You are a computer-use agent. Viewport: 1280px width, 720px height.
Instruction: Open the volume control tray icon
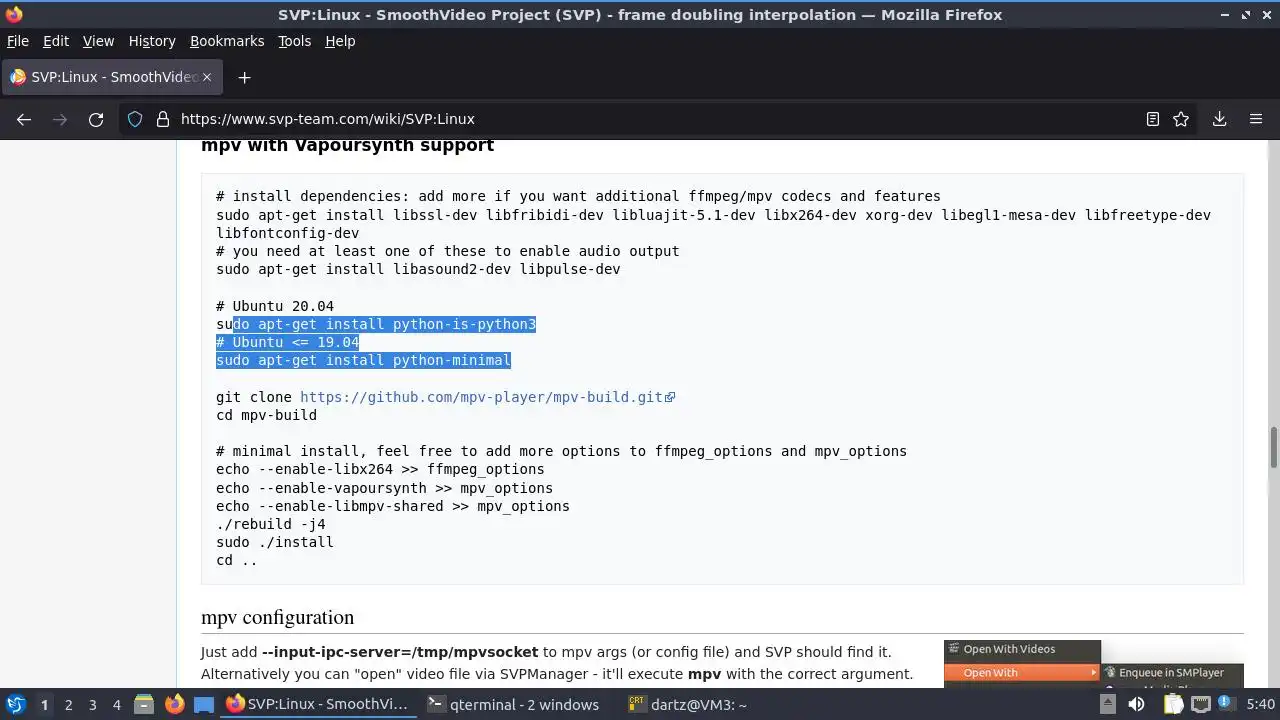1136,704
